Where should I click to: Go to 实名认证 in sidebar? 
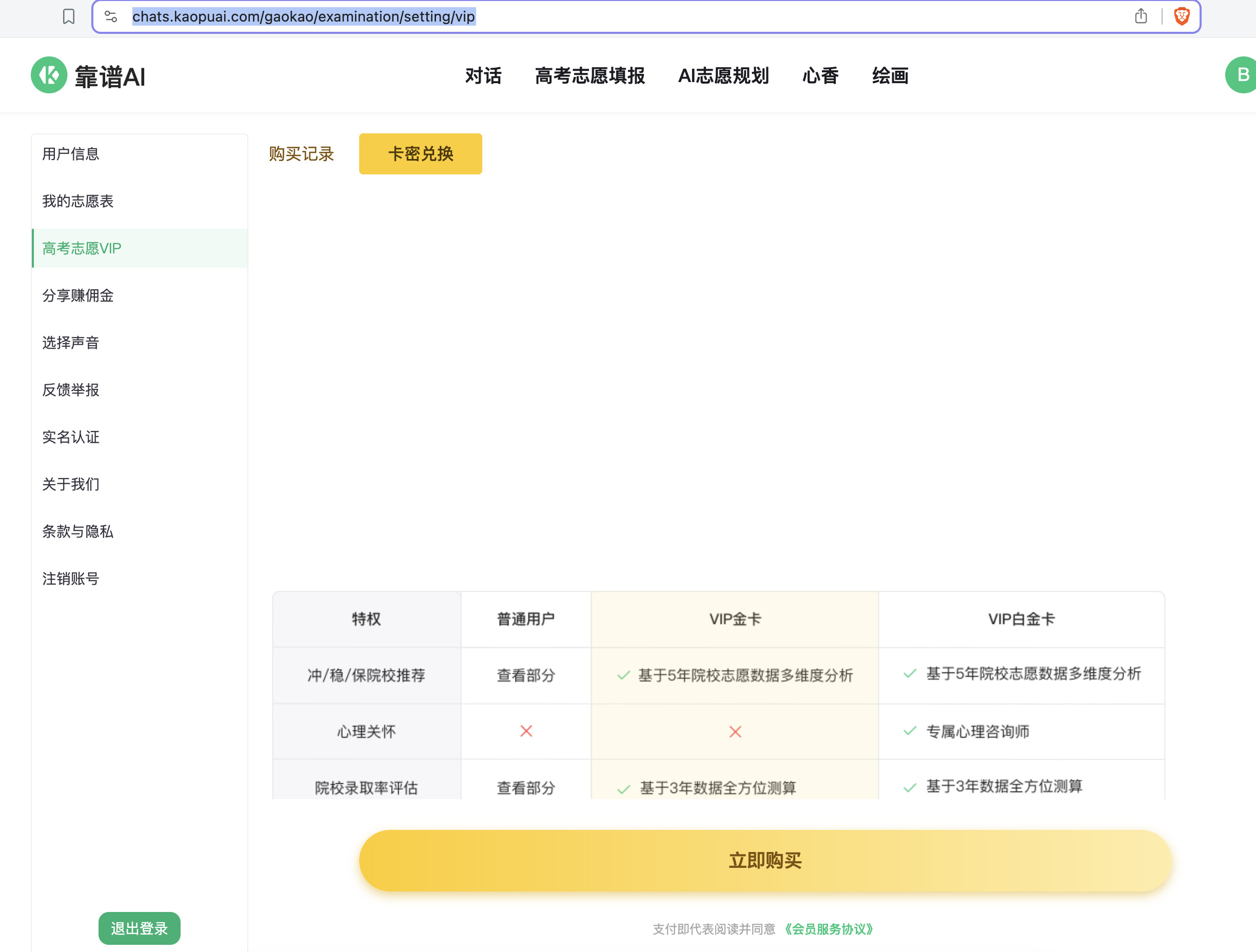[x=71, y=437]
